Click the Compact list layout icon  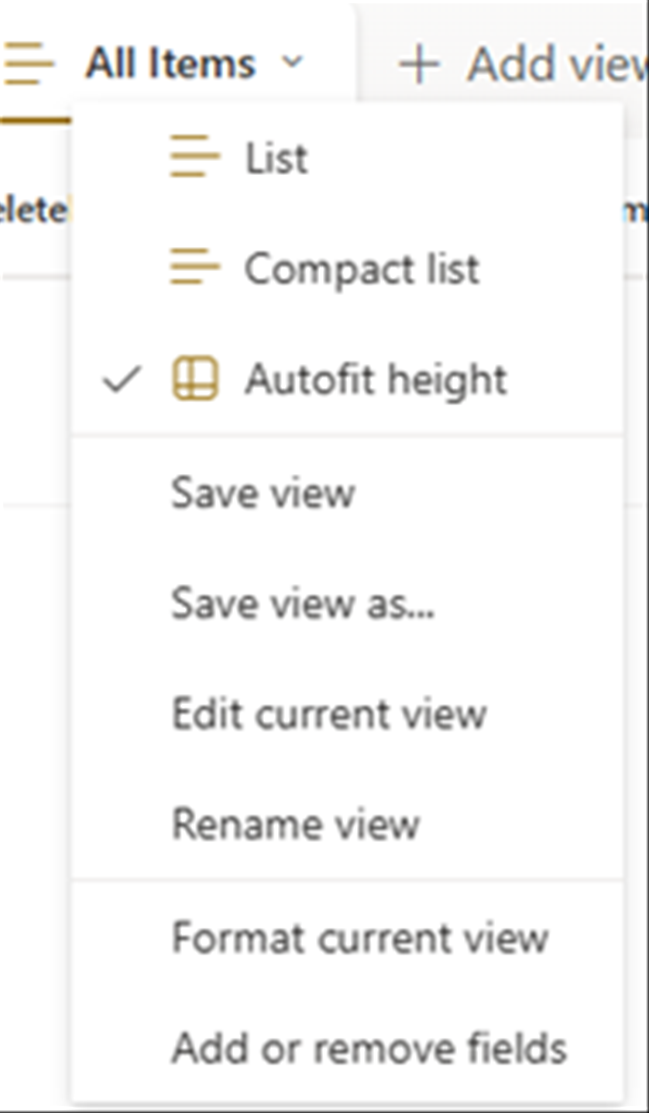tap(195, 268)
